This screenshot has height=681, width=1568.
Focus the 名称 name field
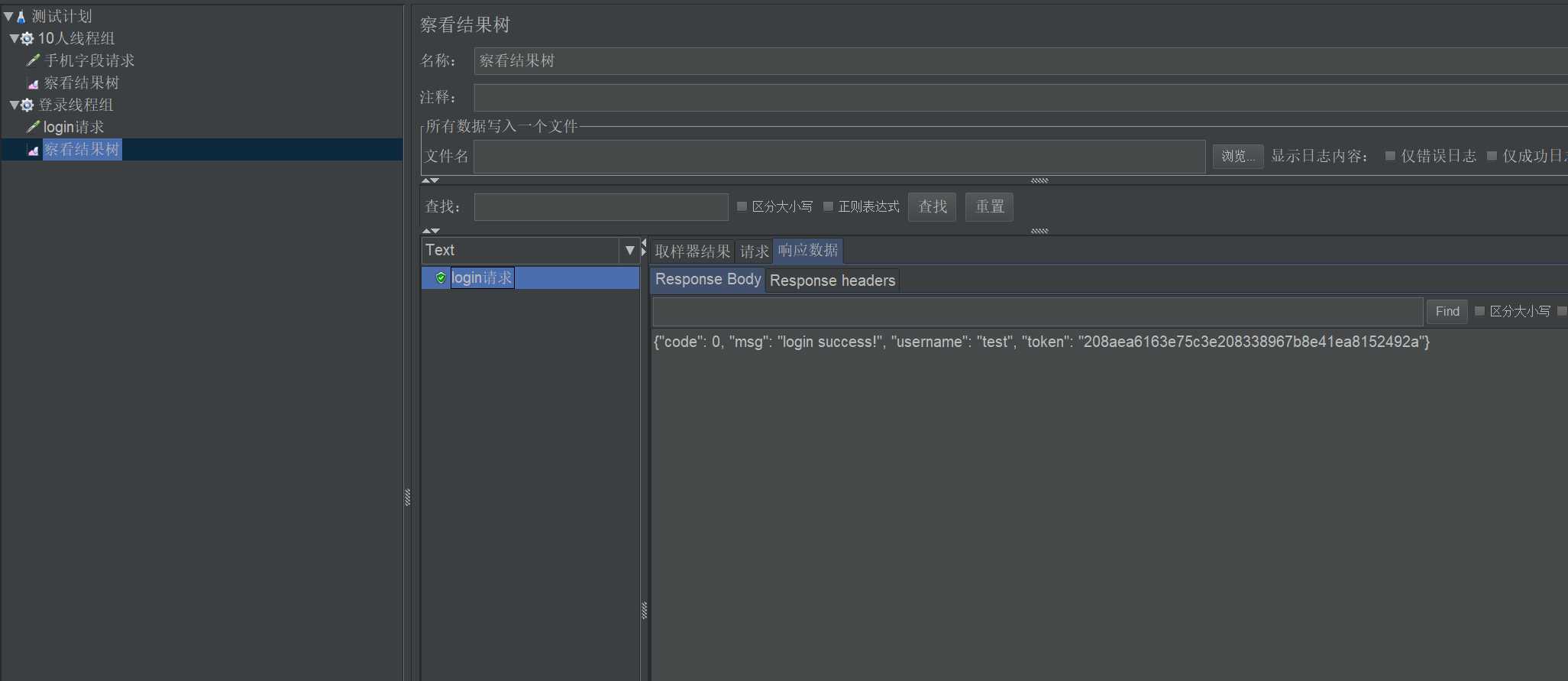click(1020, 61)
